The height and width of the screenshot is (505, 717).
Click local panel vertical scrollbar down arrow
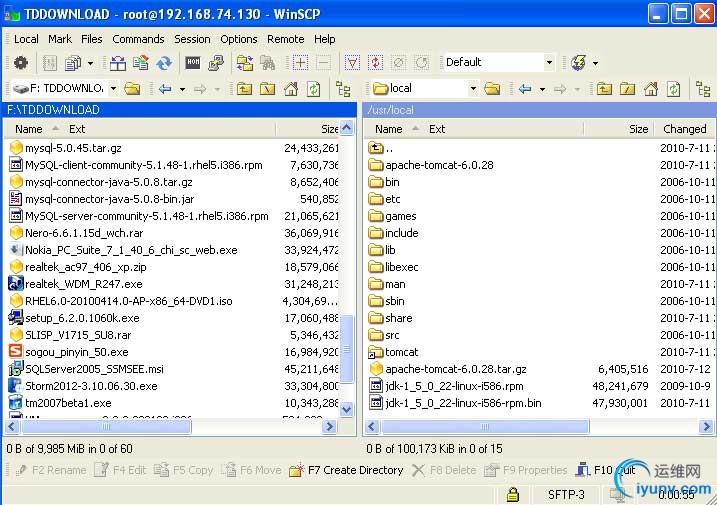pos(347,409)
